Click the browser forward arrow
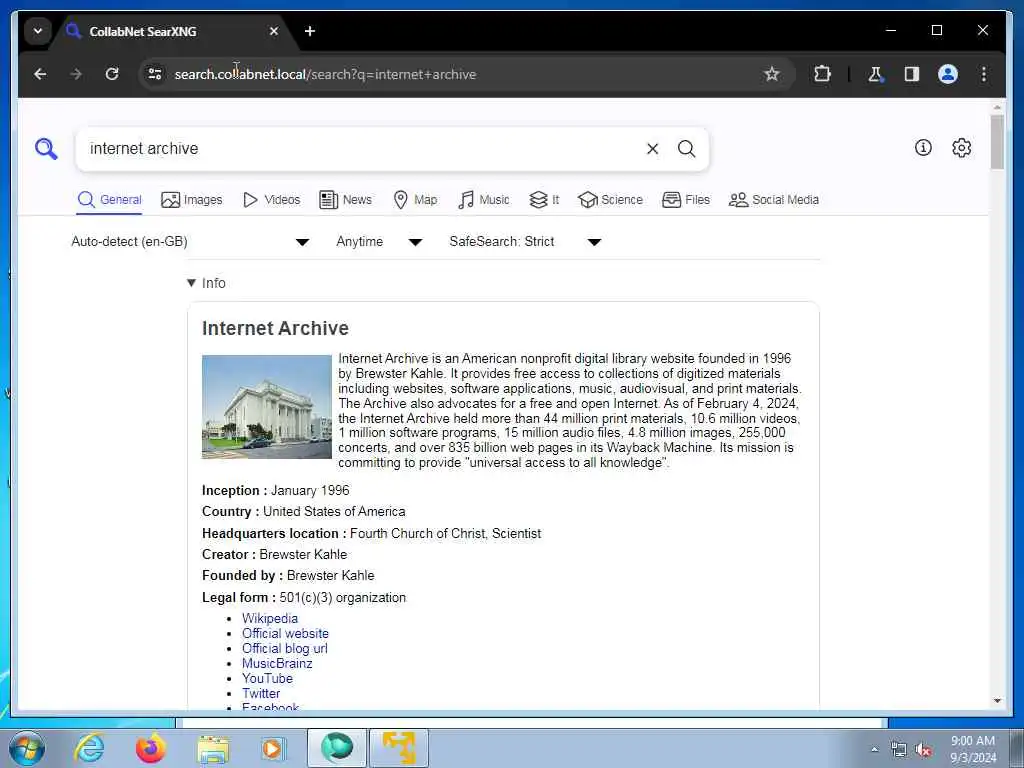 pyautogui.click(x=76, y=74)
